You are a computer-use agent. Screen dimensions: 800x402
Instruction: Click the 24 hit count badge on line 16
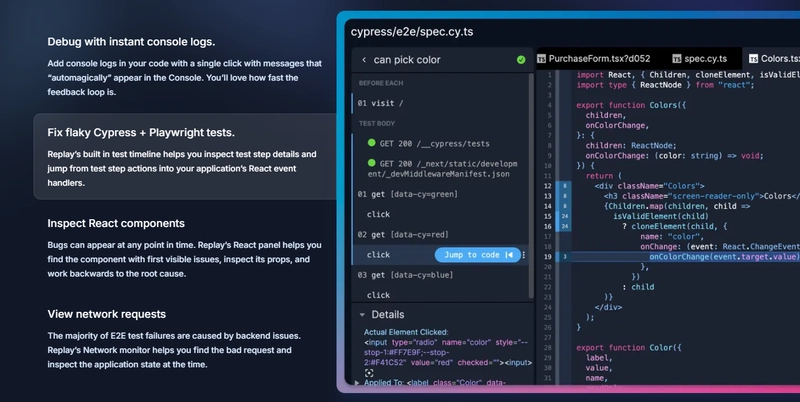coord(564,226)
